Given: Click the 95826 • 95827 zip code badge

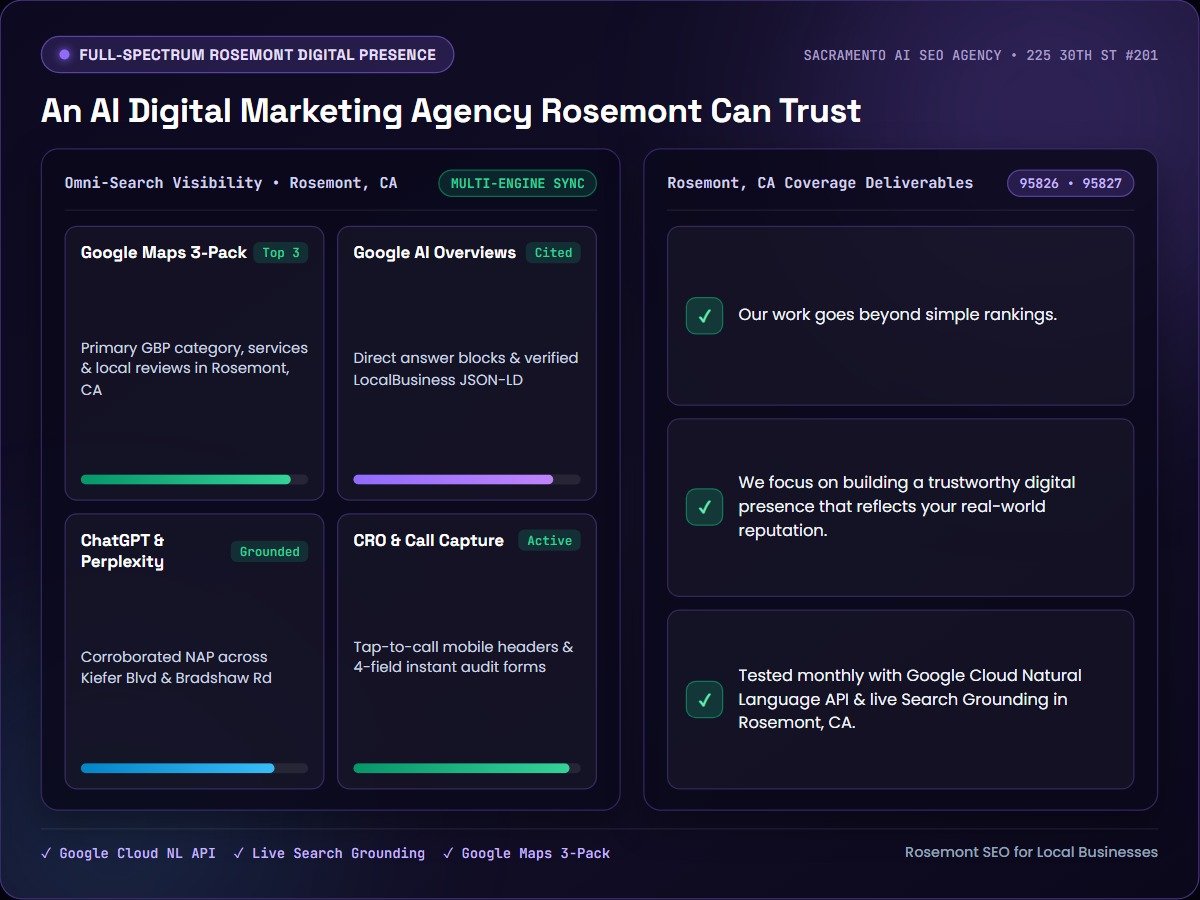Looking at the screenshot, I should [x=1070, y=184].
